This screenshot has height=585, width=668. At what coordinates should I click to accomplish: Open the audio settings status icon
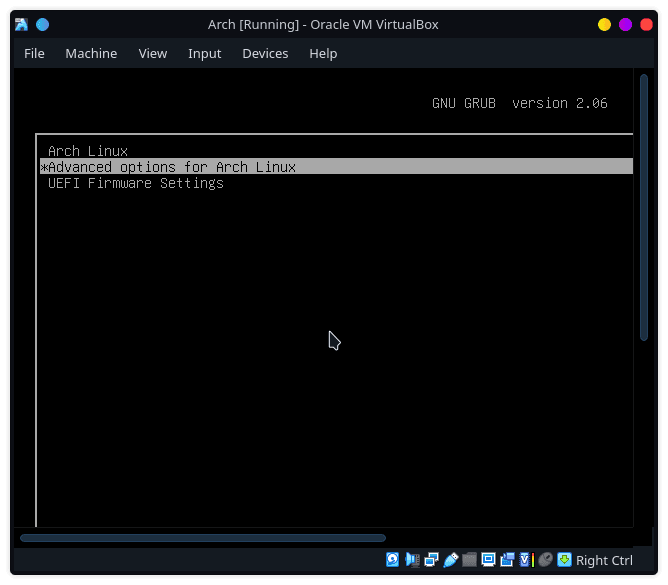coord(412,559)
